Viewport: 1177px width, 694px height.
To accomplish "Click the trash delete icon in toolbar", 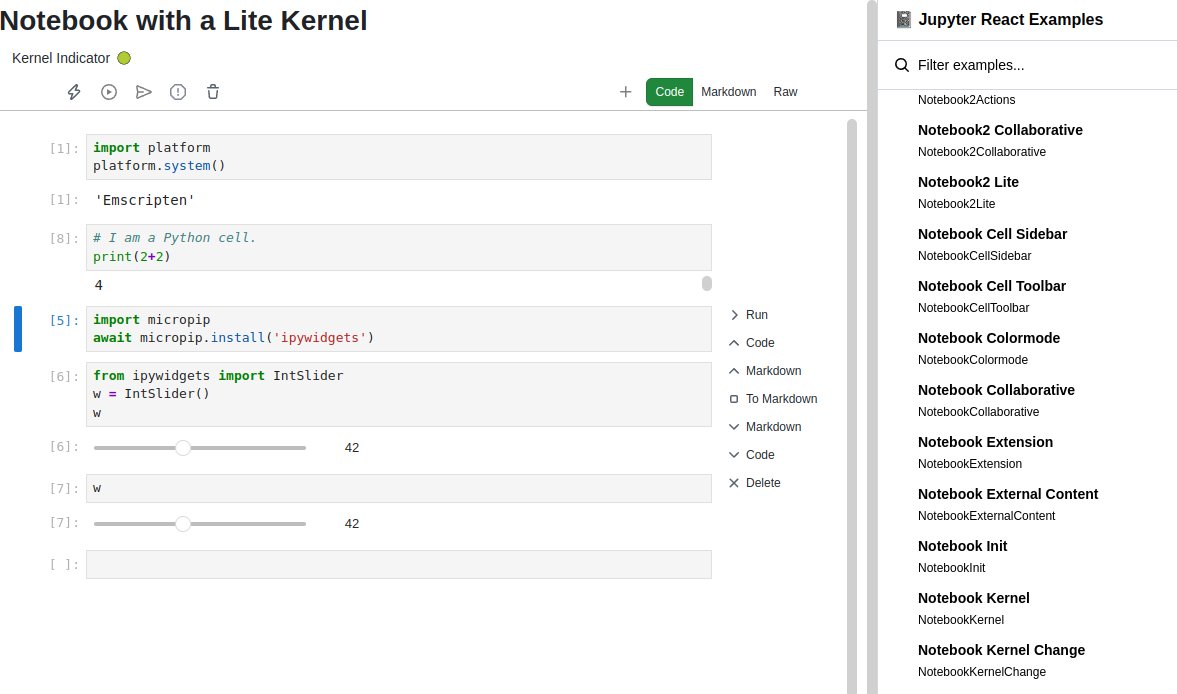I will coord(213,92).
